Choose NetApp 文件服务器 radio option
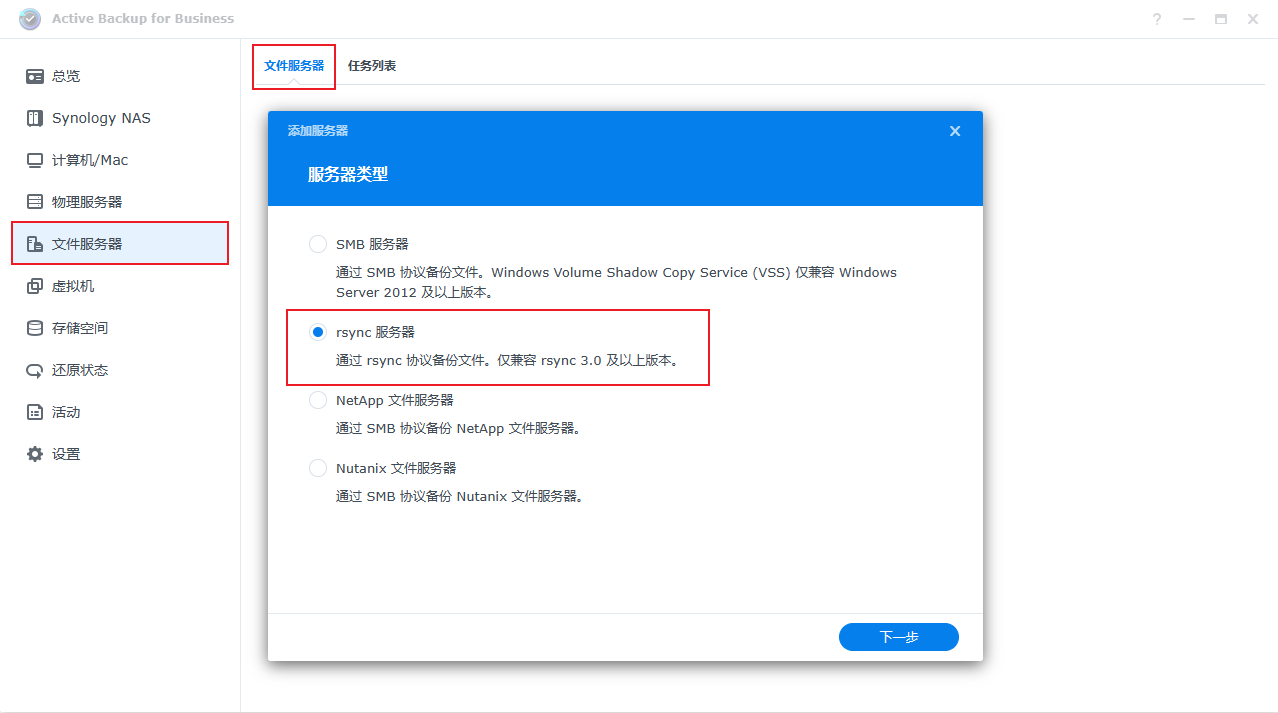This screenshot has width=1278, height=713. point(318,400)
